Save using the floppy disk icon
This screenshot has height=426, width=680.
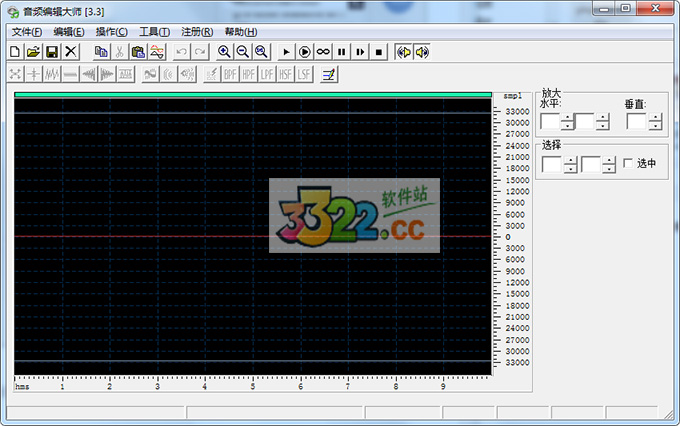point(51,51)
